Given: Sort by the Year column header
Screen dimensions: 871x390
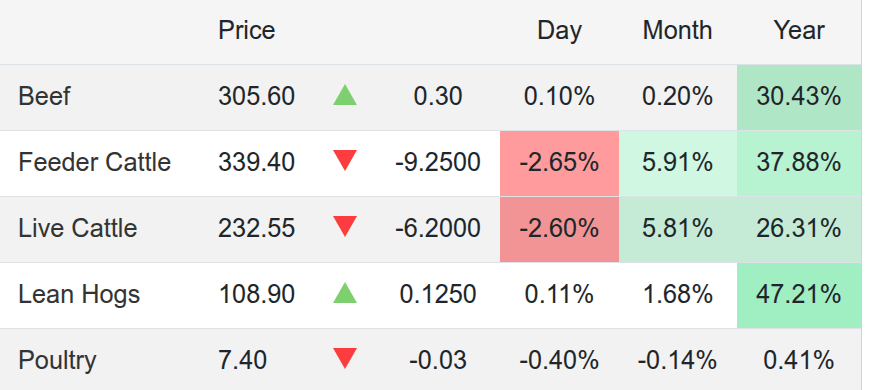Looking at the screenshot, I should 799,30.
